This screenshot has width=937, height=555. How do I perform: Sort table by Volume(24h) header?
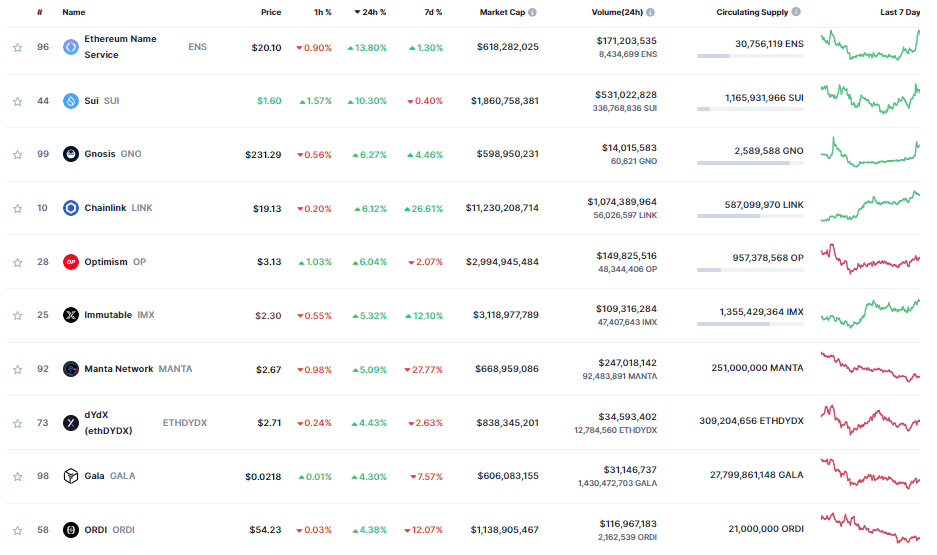pyautogui.click(x=617, y=13)
